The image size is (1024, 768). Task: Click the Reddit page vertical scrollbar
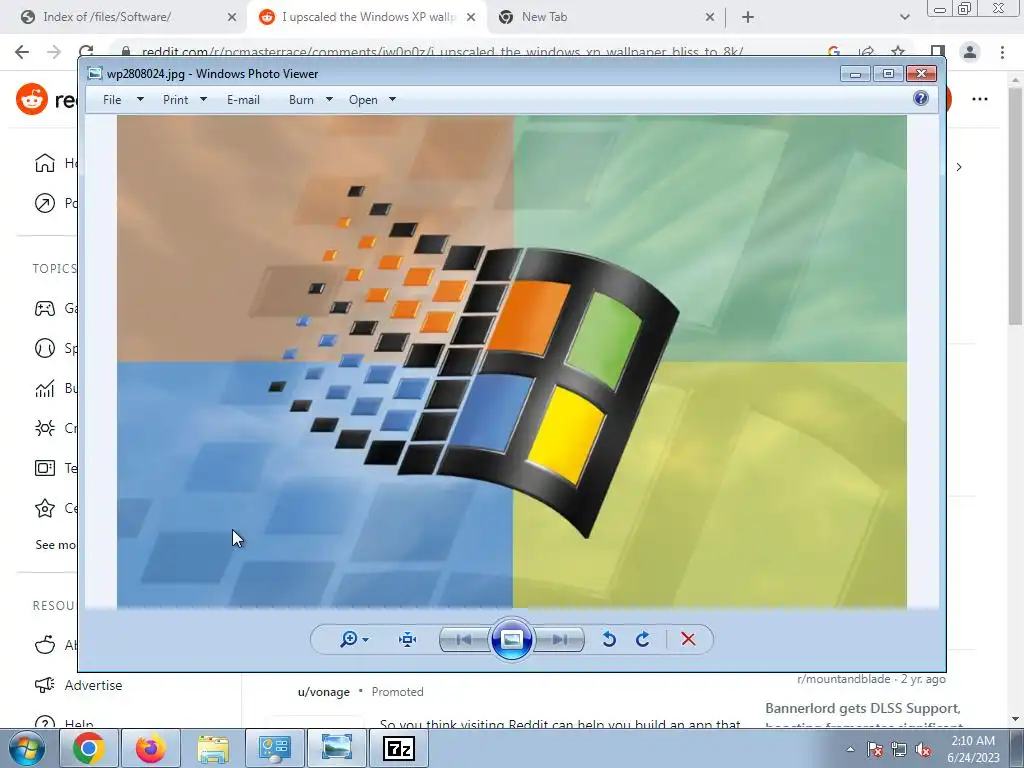pos(1015,206)
